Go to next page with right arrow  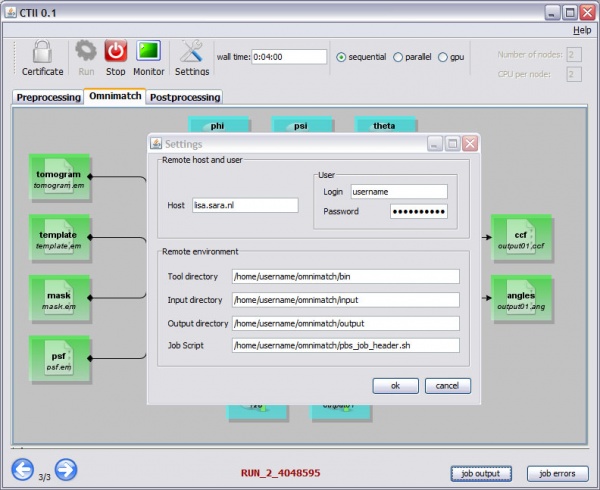point(66,469)
